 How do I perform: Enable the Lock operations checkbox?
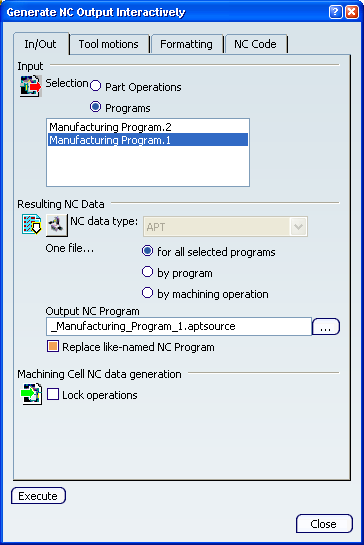[x=53, y=394]
